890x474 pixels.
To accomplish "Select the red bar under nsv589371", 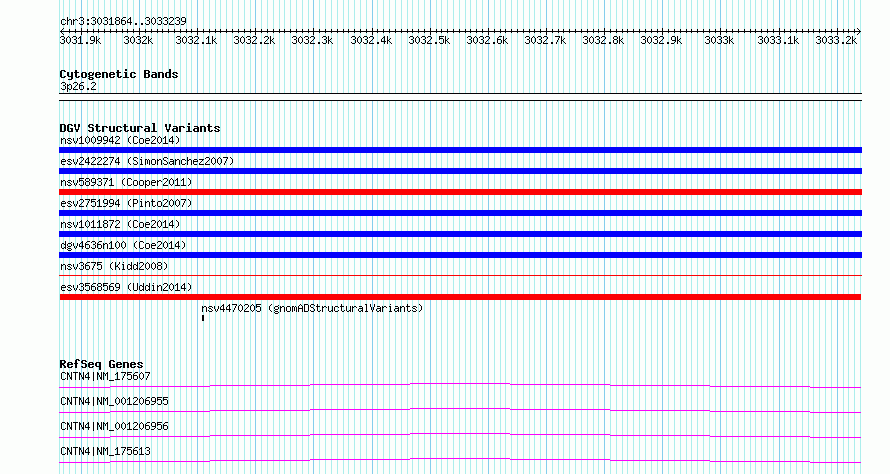I will 460,192.
